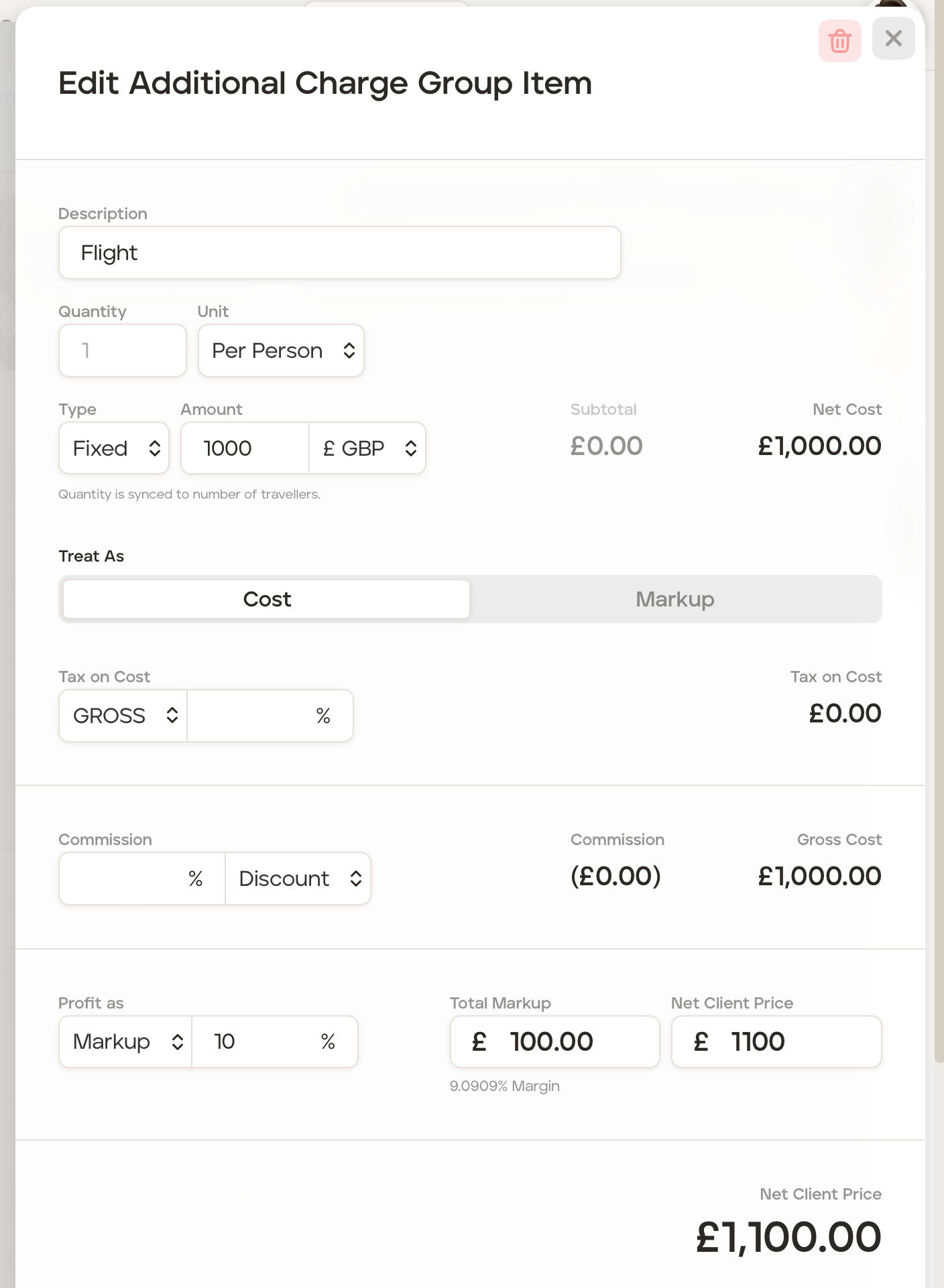The image size is (944, 1288).
Task: Edit the Net Client Price 1100 field
Action: tap(776, 1041)
